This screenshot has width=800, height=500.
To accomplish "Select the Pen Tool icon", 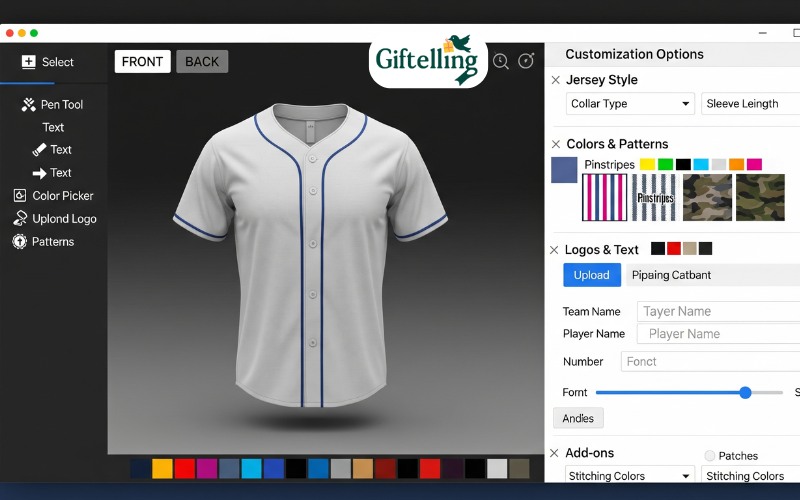I will (29, 105).
